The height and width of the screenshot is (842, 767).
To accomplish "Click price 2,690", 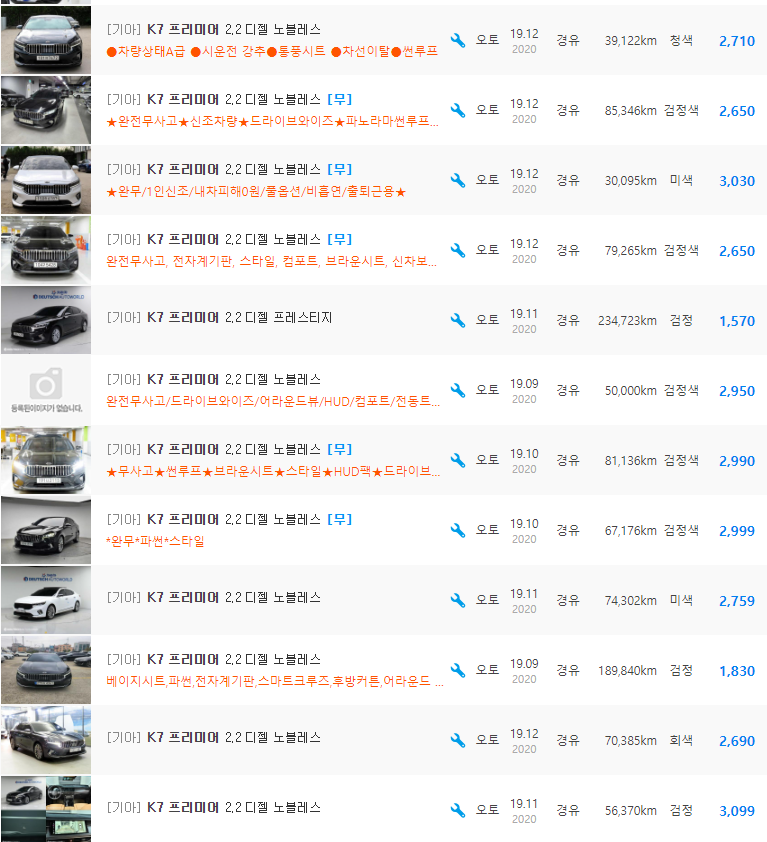I will (737, 741).
